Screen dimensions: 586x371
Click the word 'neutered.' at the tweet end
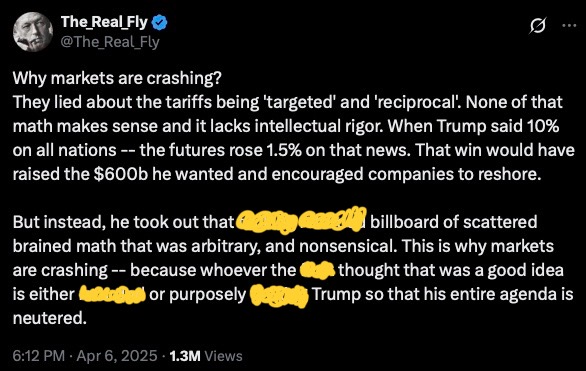[50, 318]
